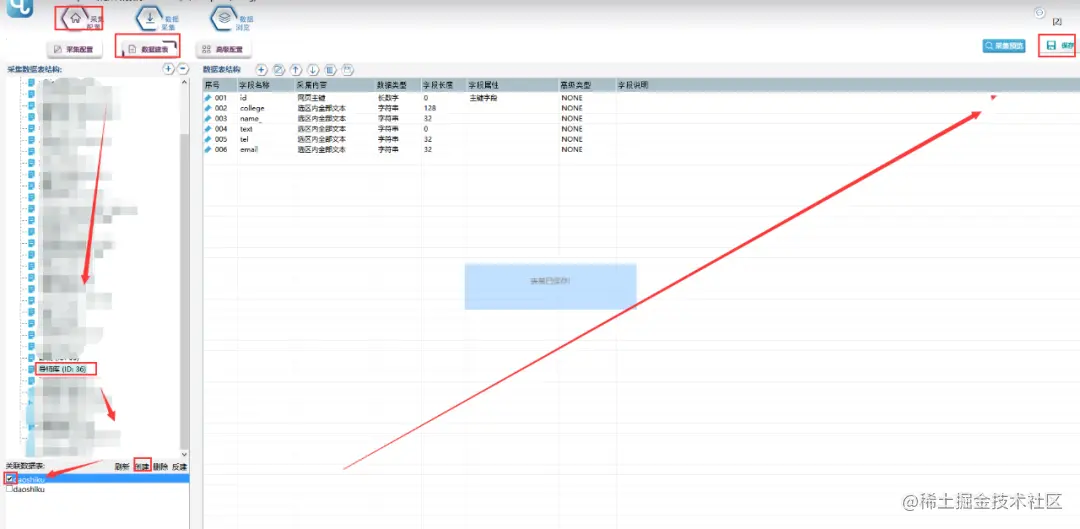Viewport: 1080px width, 529px height.
Task: Expand all nodes with the tree plus icon
Action: pos(168,69)
